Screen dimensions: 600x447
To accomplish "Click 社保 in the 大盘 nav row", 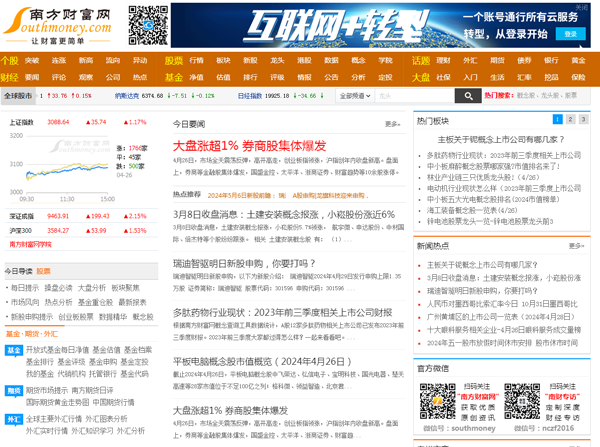I will tap(443, 77).
